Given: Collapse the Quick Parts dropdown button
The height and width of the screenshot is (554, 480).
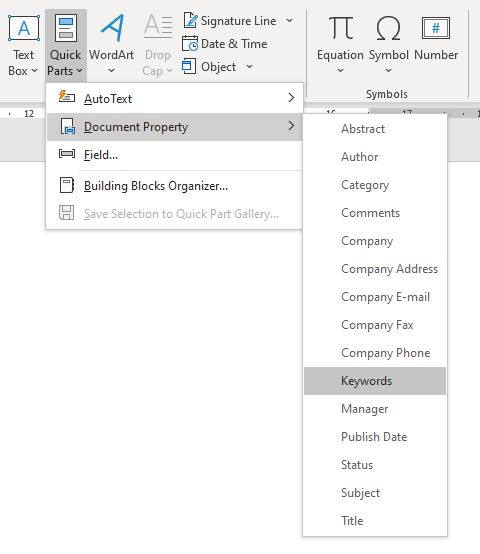Looking at the screenshot, I should (x=66, y=46).
